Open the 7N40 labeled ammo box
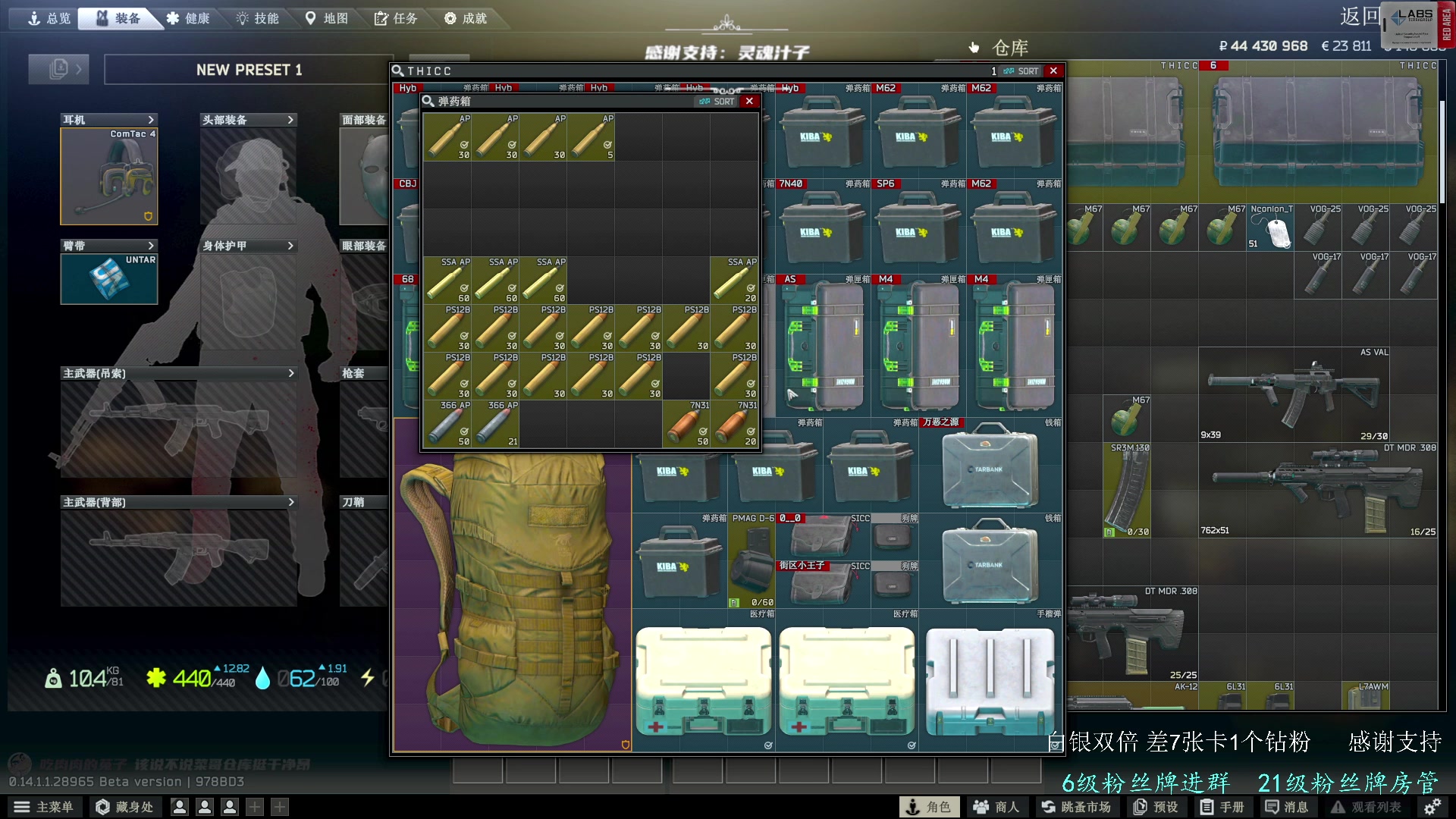The width and height of the screenshot is (1456, 819). click(823, 227)
